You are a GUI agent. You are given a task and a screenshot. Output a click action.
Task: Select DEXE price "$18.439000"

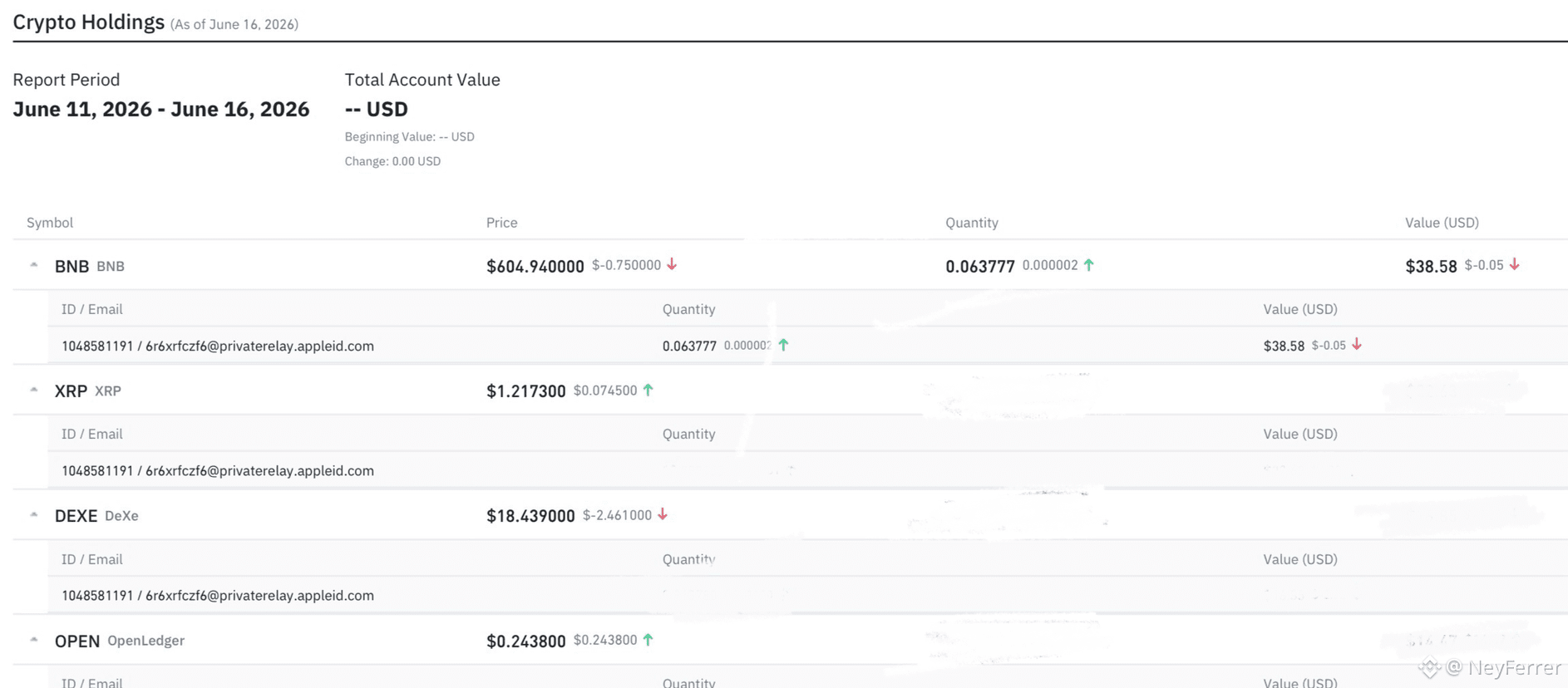tap(530, 515)
